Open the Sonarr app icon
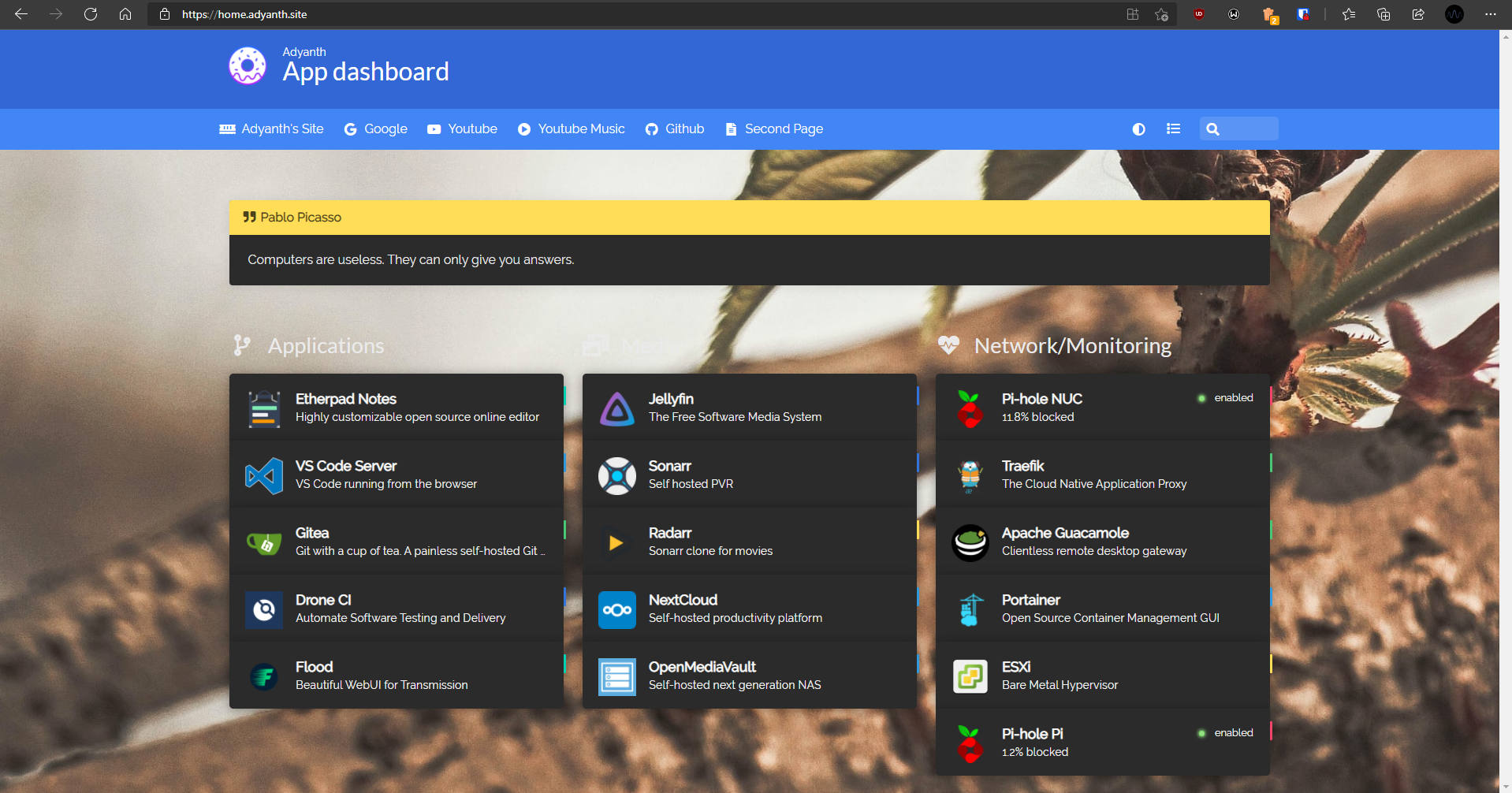 [x=616, y=475]
